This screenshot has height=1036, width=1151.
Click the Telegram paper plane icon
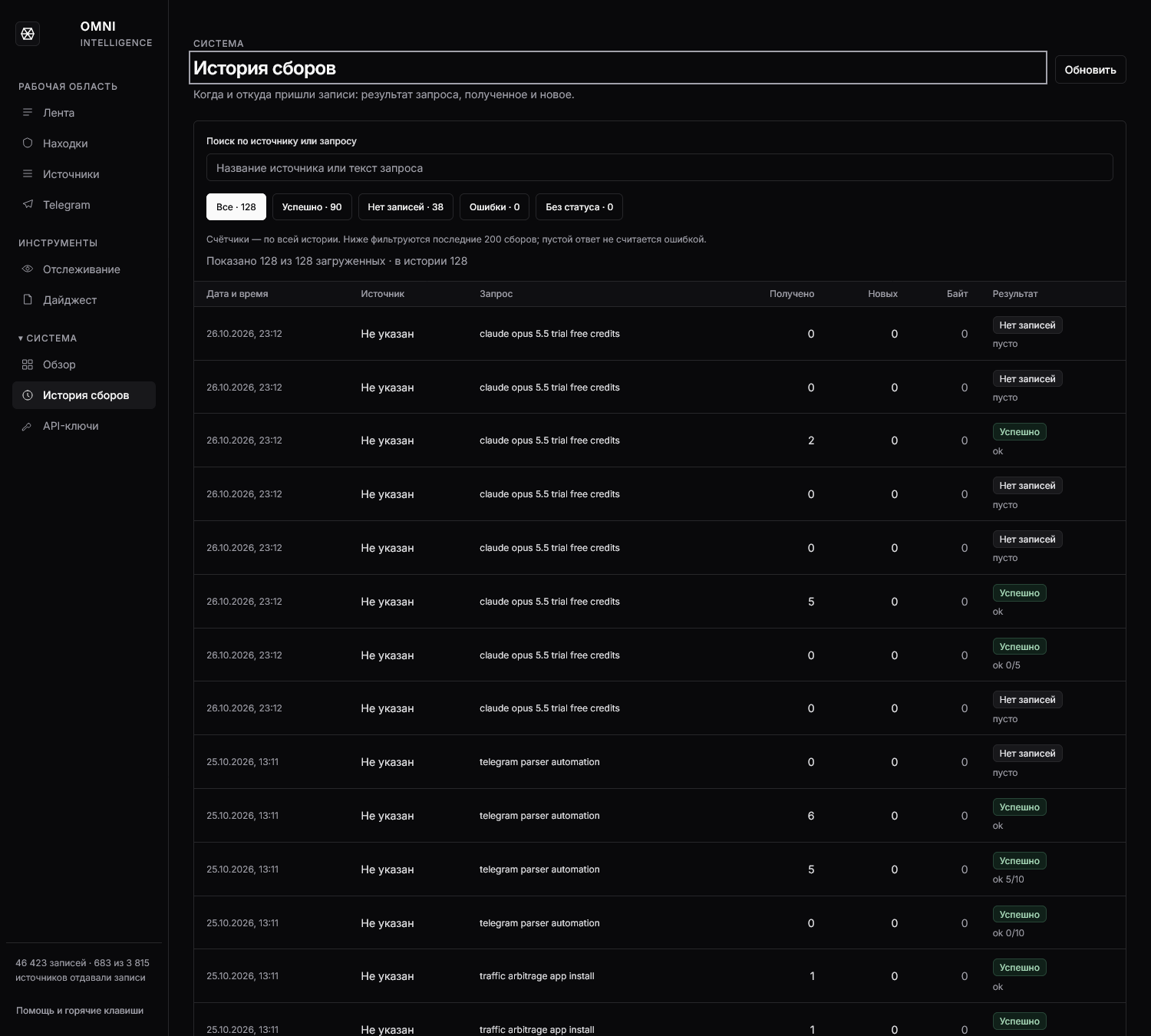pos(28,205)
